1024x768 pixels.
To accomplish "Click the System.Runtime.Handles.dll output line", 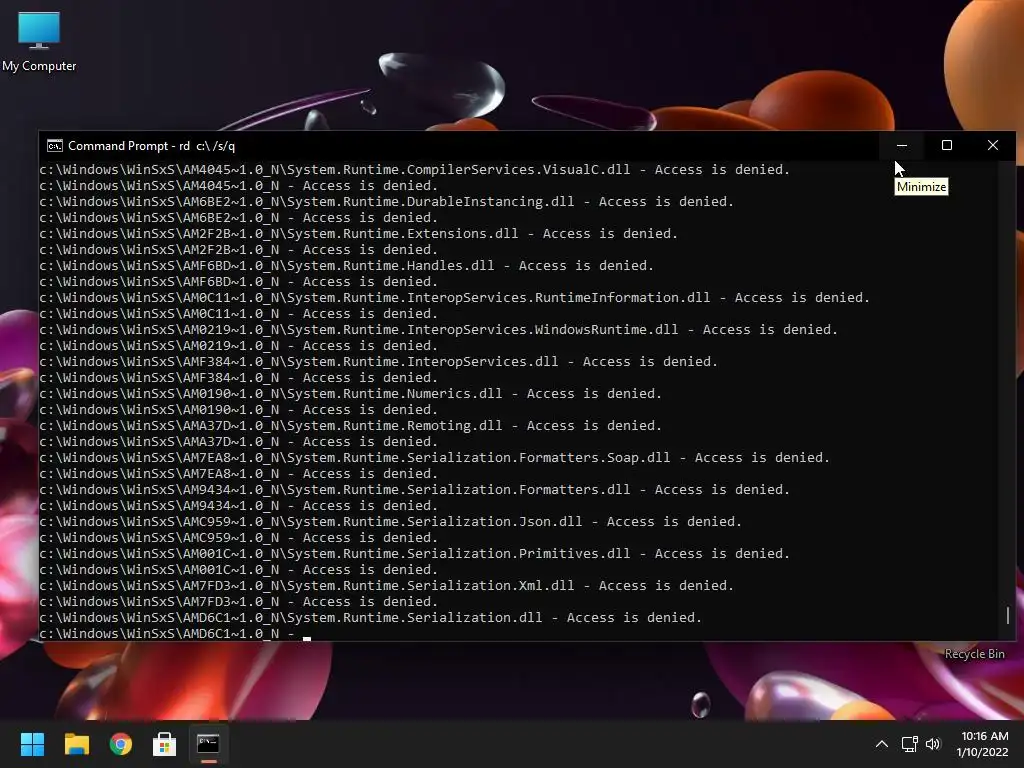I will tap(347, 266).
